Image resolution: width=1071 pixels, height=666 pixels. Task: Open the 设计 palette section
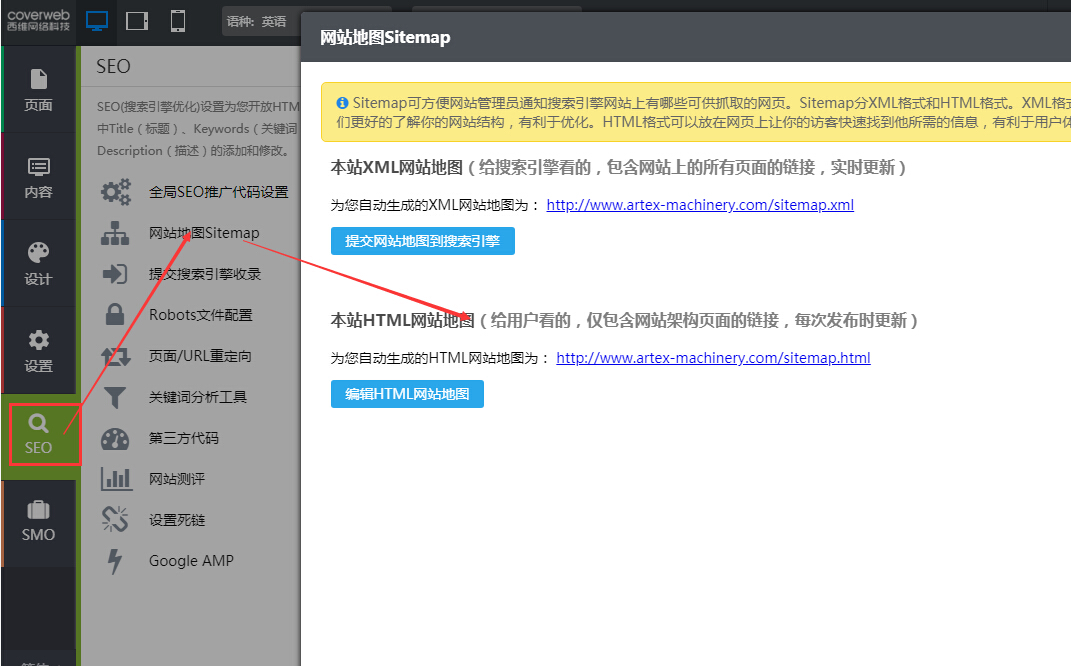point(38,263)
